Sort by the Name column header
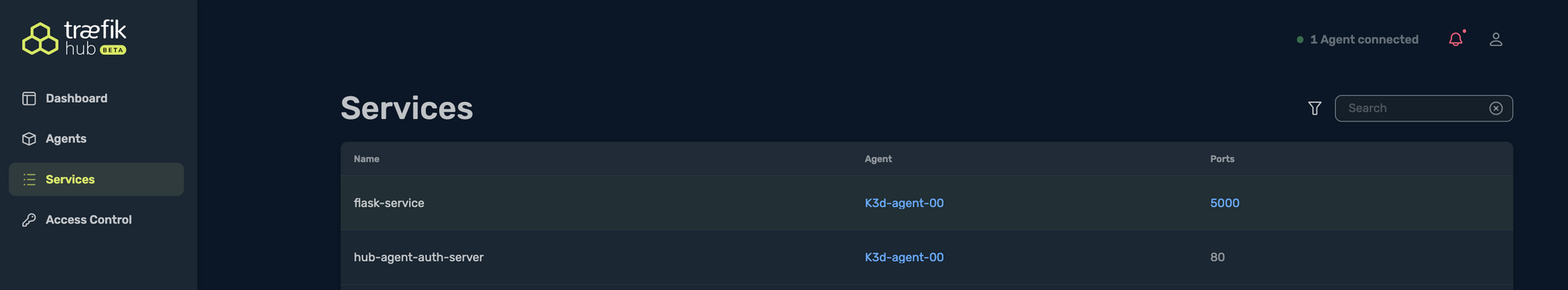This screenshot has height=290, width=1568. point(366,159)
